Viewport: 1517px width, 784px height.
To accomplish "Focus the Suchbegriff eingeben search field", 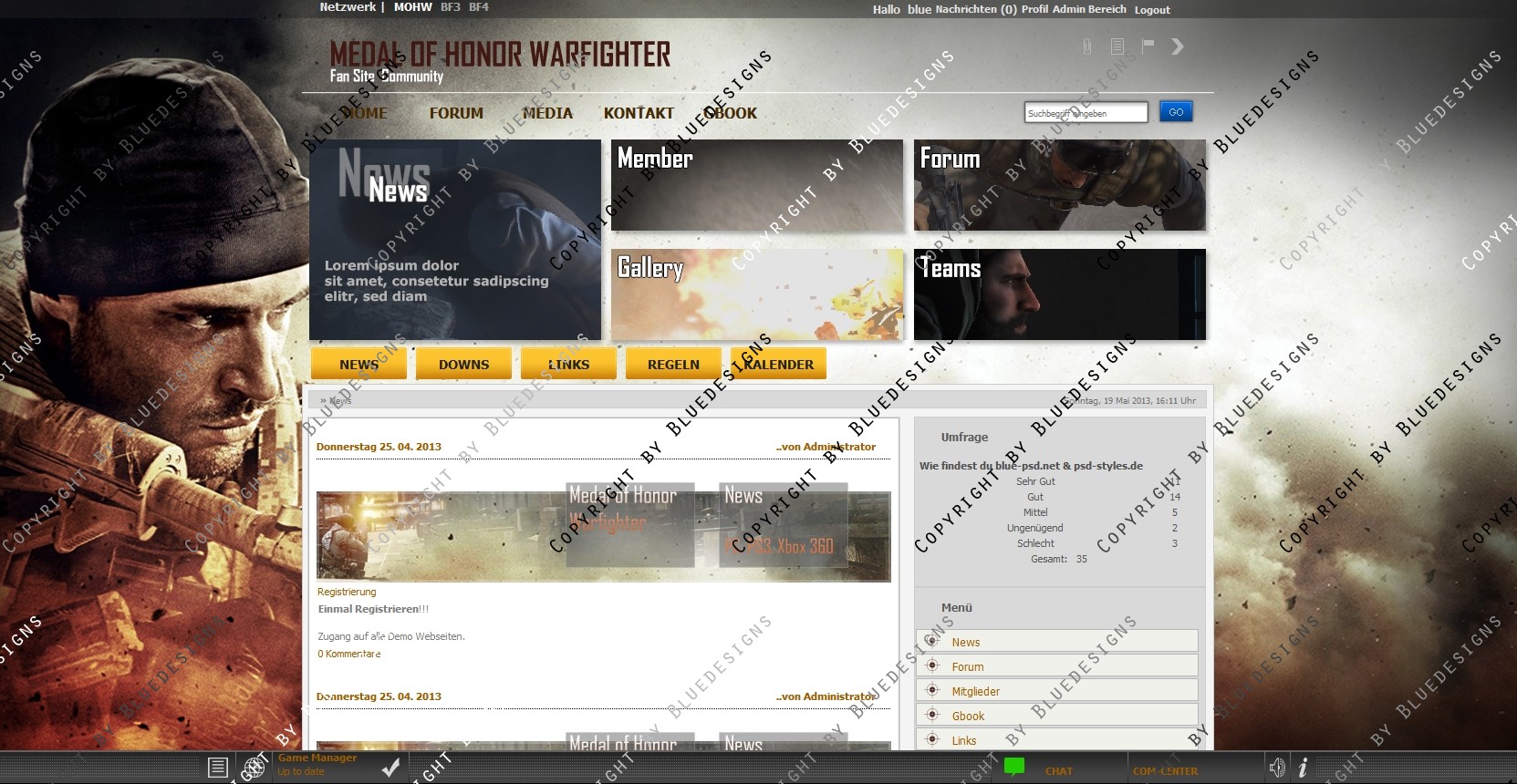I will 1086,113.
